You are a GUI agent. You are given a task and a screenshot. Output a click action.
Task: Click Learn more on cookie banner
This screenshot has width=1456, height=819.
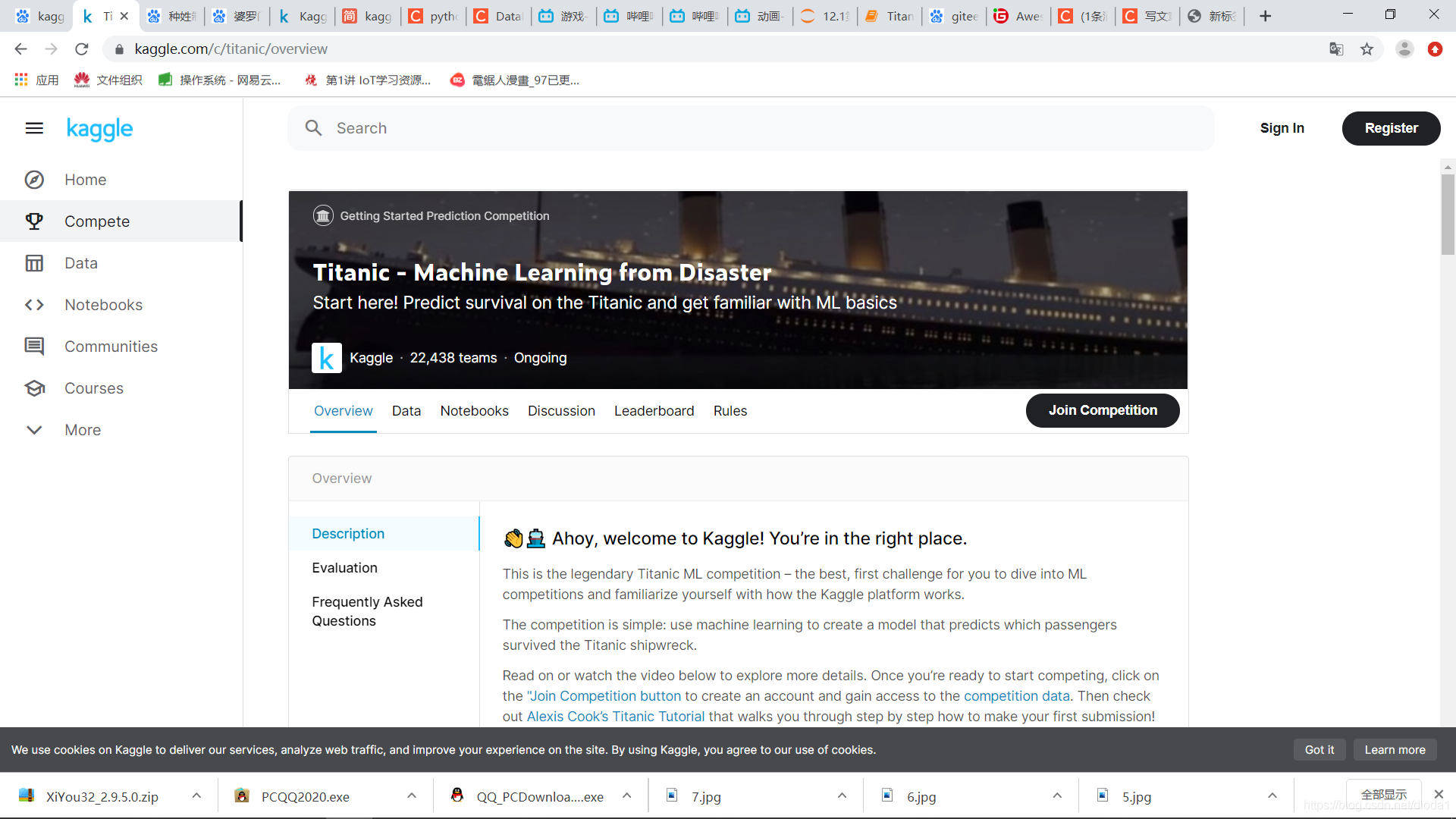pos(1395,750)
